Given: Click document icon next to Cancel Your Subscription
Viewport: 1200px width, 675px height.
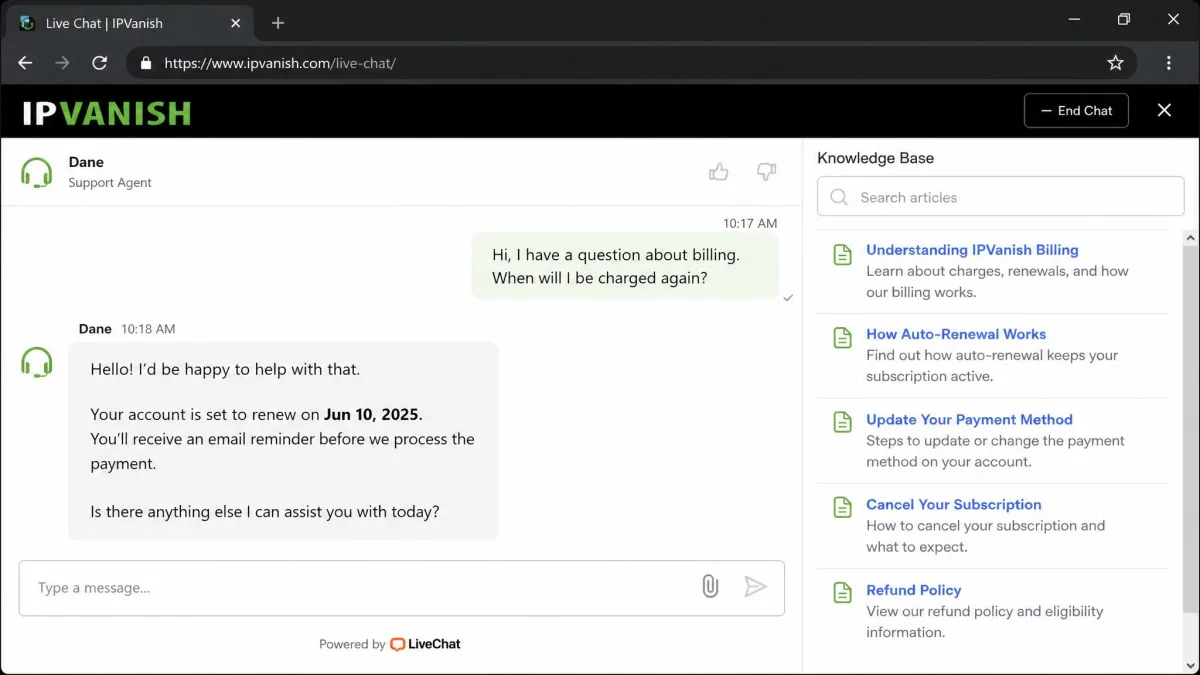Looking at the screenshot, I should (x=843, y=508).
